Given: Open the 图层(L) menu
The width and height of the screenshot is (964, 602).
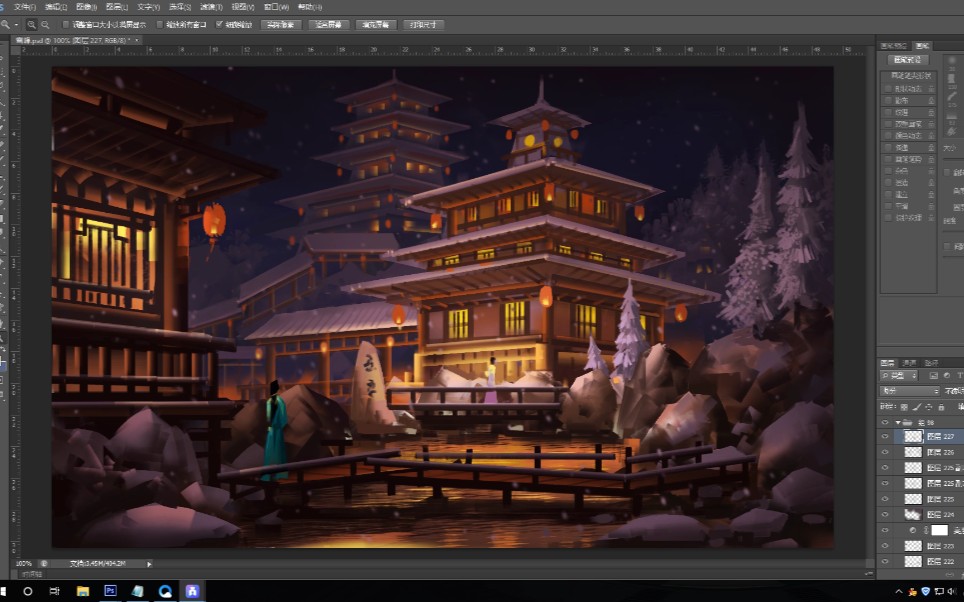Looking at the screenshot, I should [117, 7].
